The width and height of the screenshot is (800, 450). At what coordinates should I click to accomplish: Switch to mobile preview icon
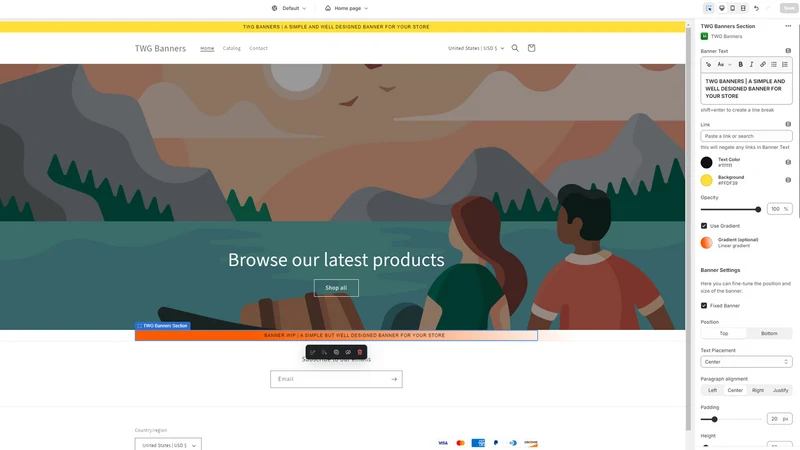coord(733,8)
